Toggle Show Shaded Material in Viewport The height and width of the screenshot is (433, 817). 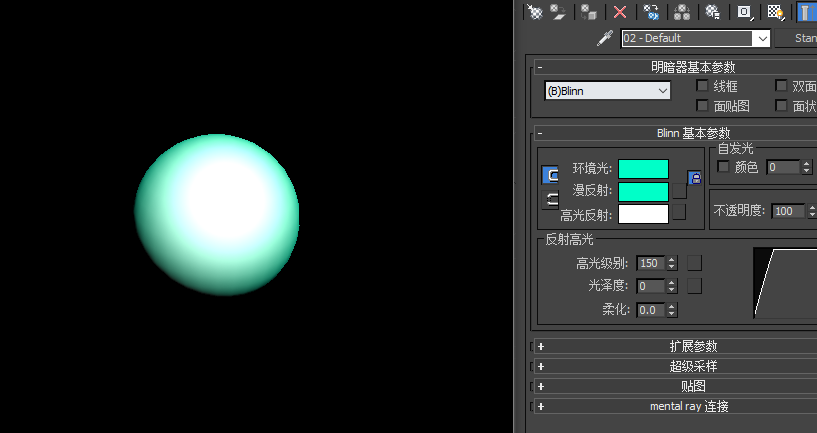click(x=775, y=11)
